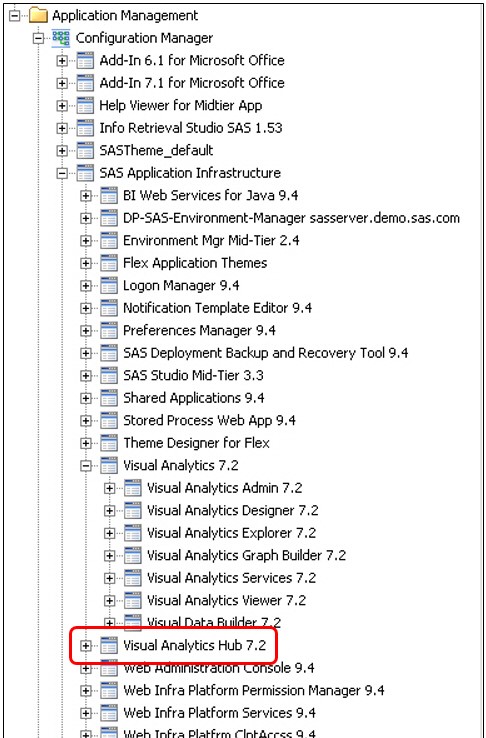
Task: Click the icon beside SASTheme_default
Action: 85,151
